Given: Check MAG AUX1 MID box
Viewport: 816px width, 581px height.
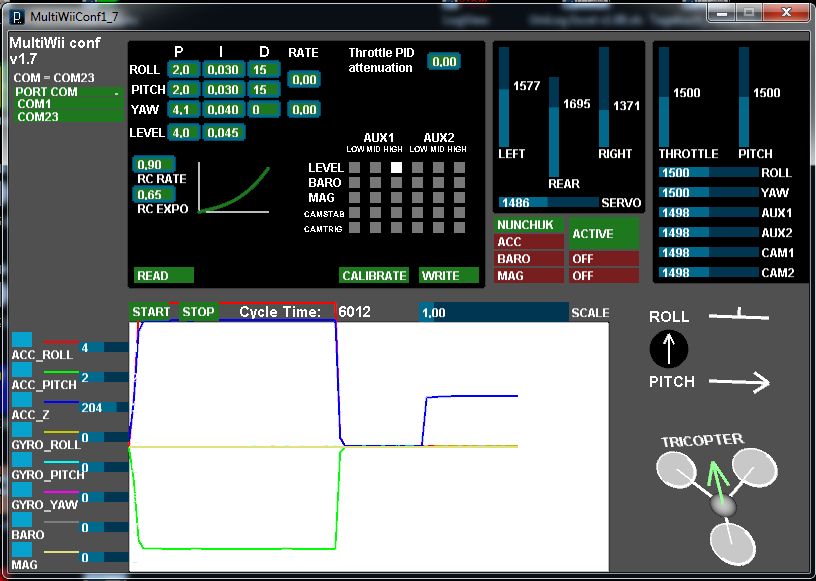Looking at the screenshot, I should (375, 198).
